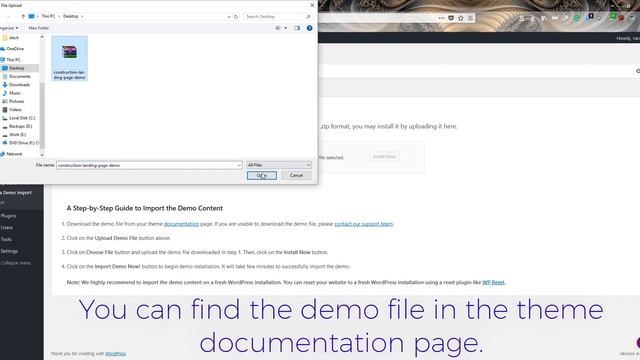Expand the chevron after the Desktop breadcrumb

point(82,16)
